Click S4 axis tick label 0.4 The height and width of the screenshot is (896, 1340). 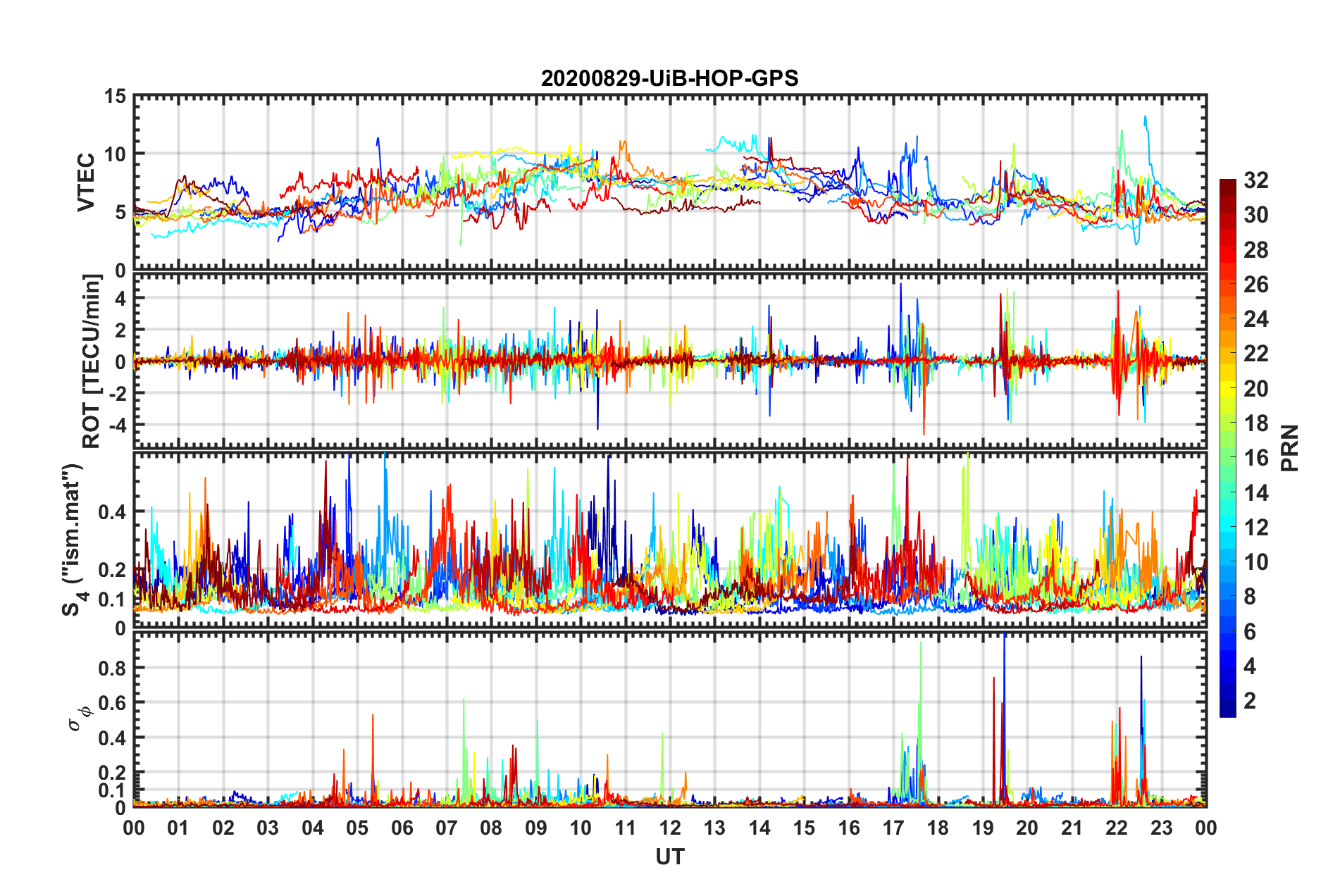click(x=112, y=512)
